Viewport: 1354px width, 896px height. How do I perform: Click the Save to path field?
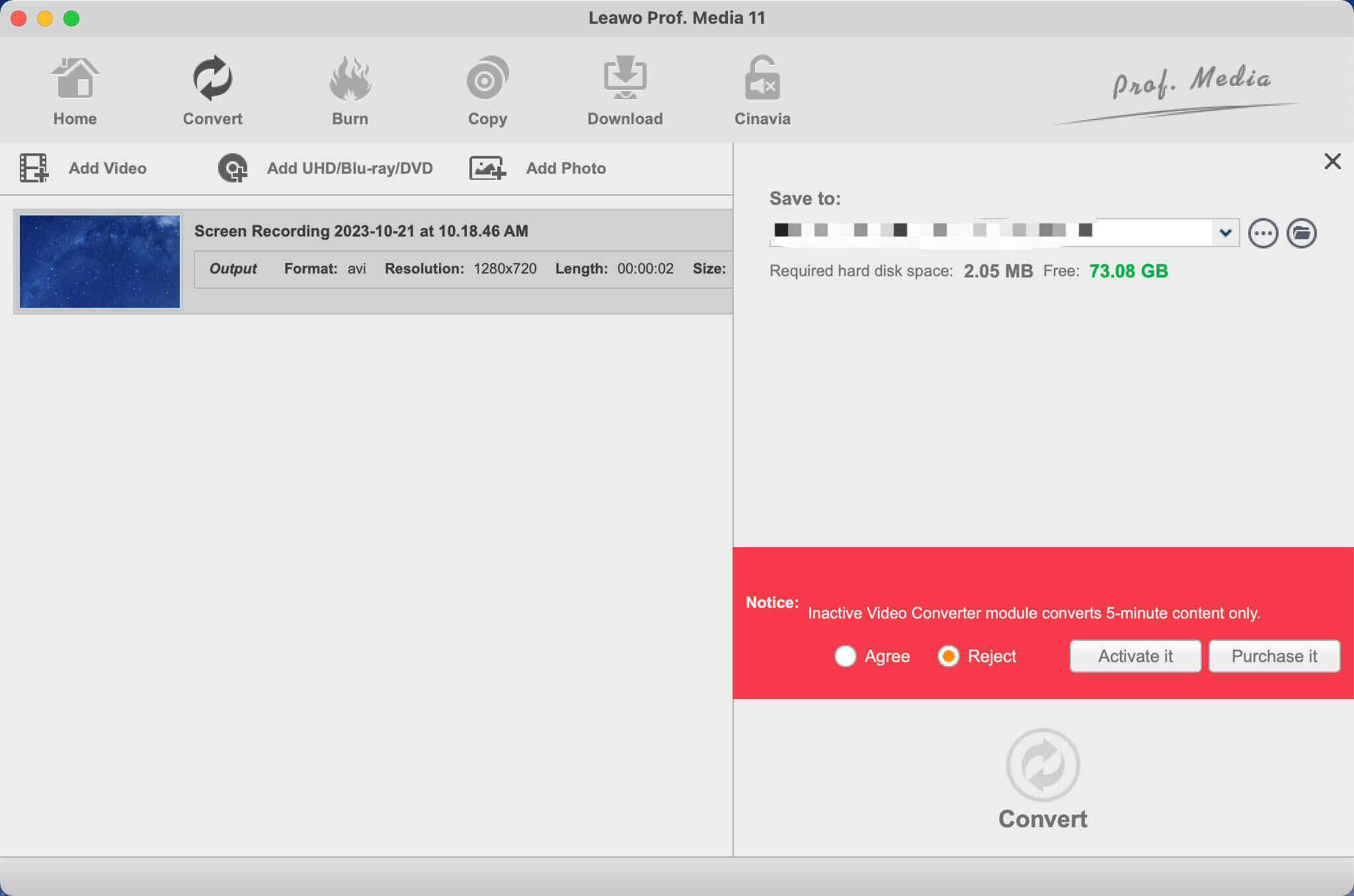click(x=992, y=232)
